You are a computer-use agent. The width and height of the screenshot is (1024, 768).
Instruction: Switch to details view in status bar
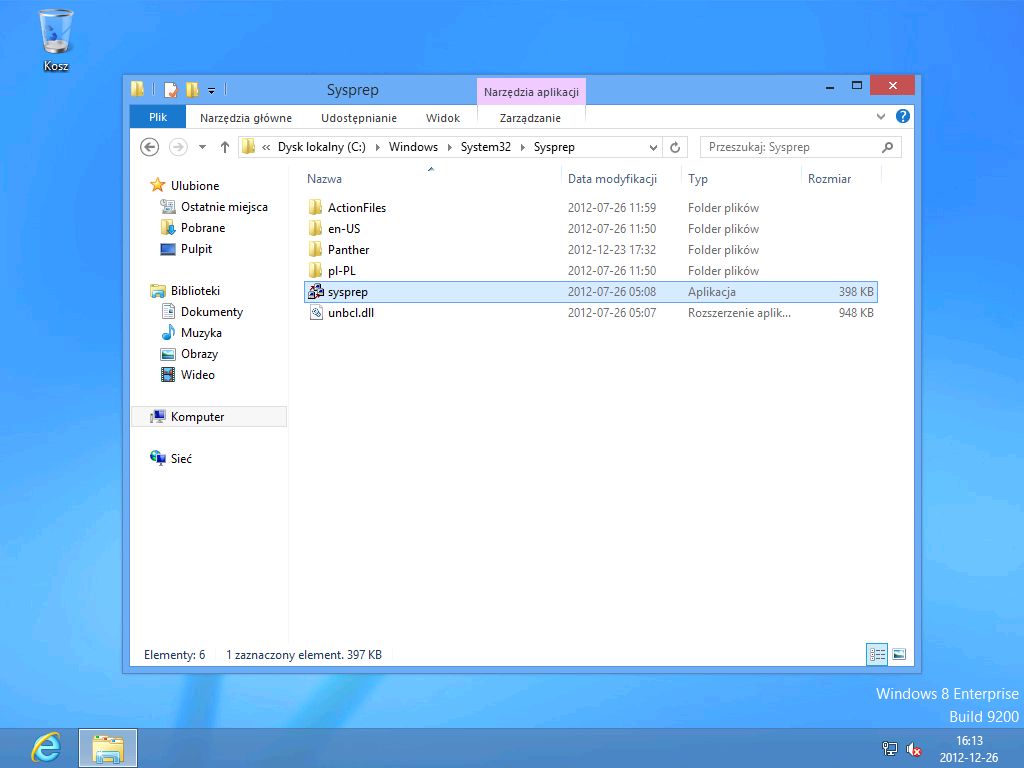tap(877, 654)
